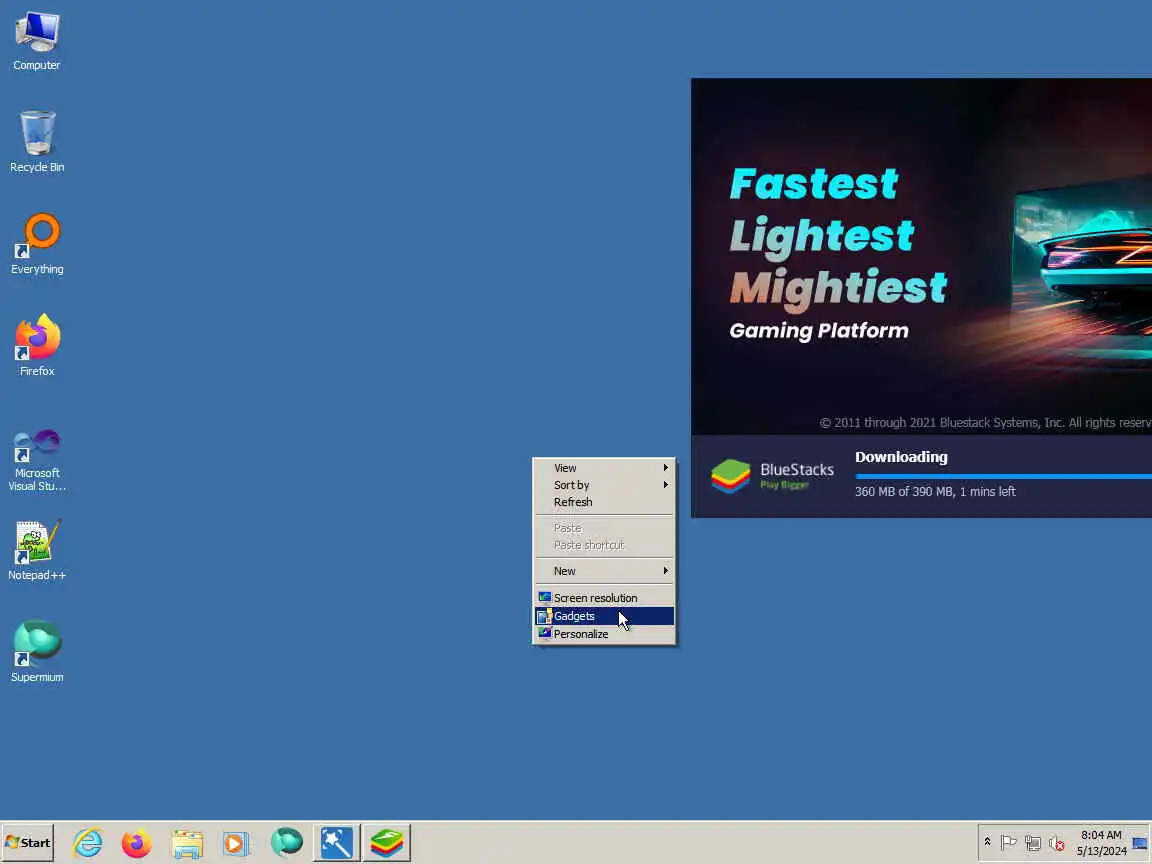Click the Action Center flag tray icon
1152x864 pixels.
(1008, 843)
